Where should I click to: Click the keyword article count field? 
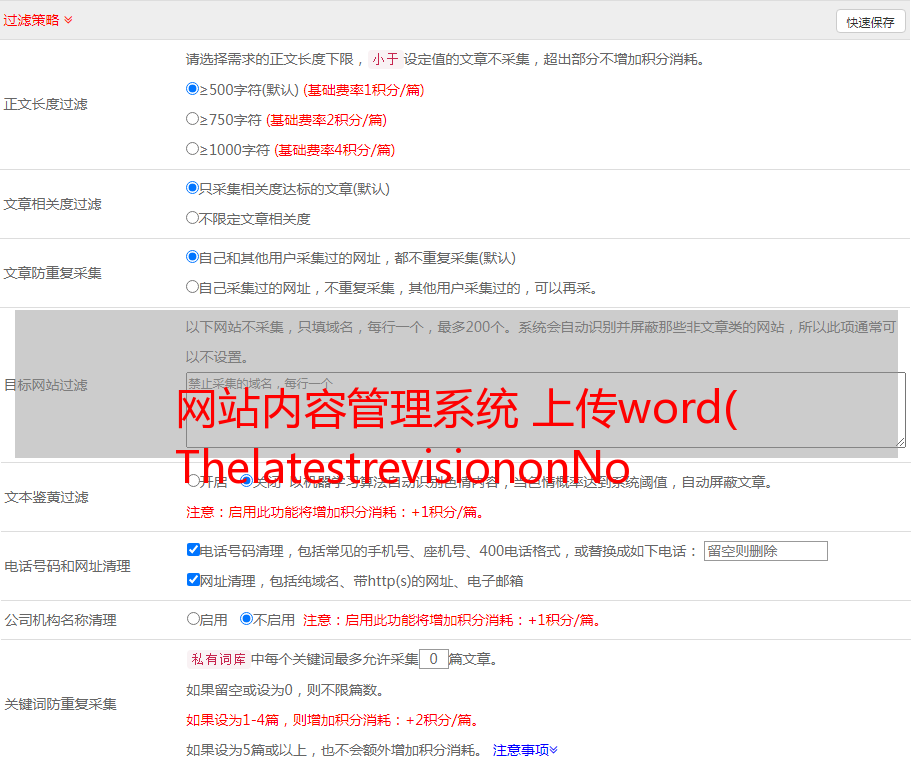coord(433,659)
